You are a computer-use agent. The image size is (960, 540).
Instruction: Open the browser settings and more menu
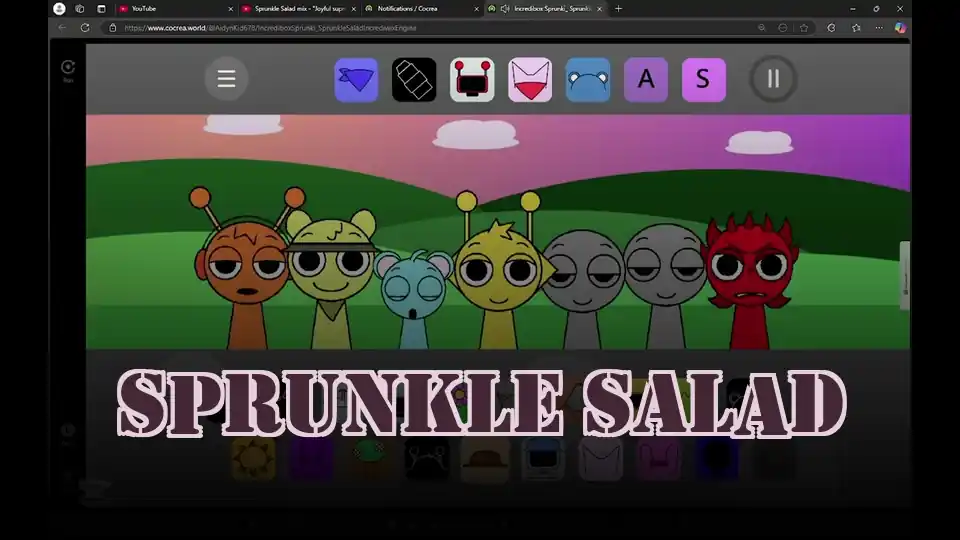point(879,28)
